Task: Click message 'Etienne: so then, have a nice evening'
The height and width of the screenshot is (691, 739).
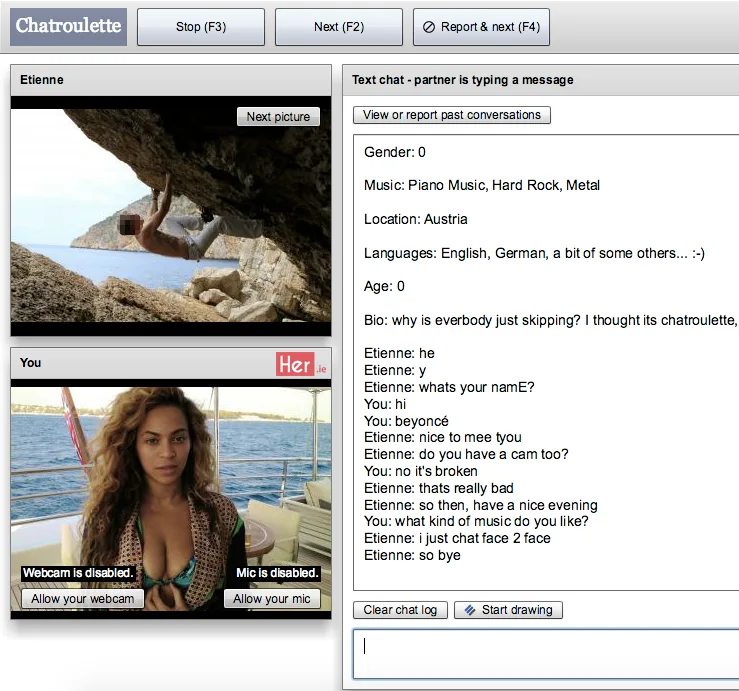Action: [x=481, y=505]
